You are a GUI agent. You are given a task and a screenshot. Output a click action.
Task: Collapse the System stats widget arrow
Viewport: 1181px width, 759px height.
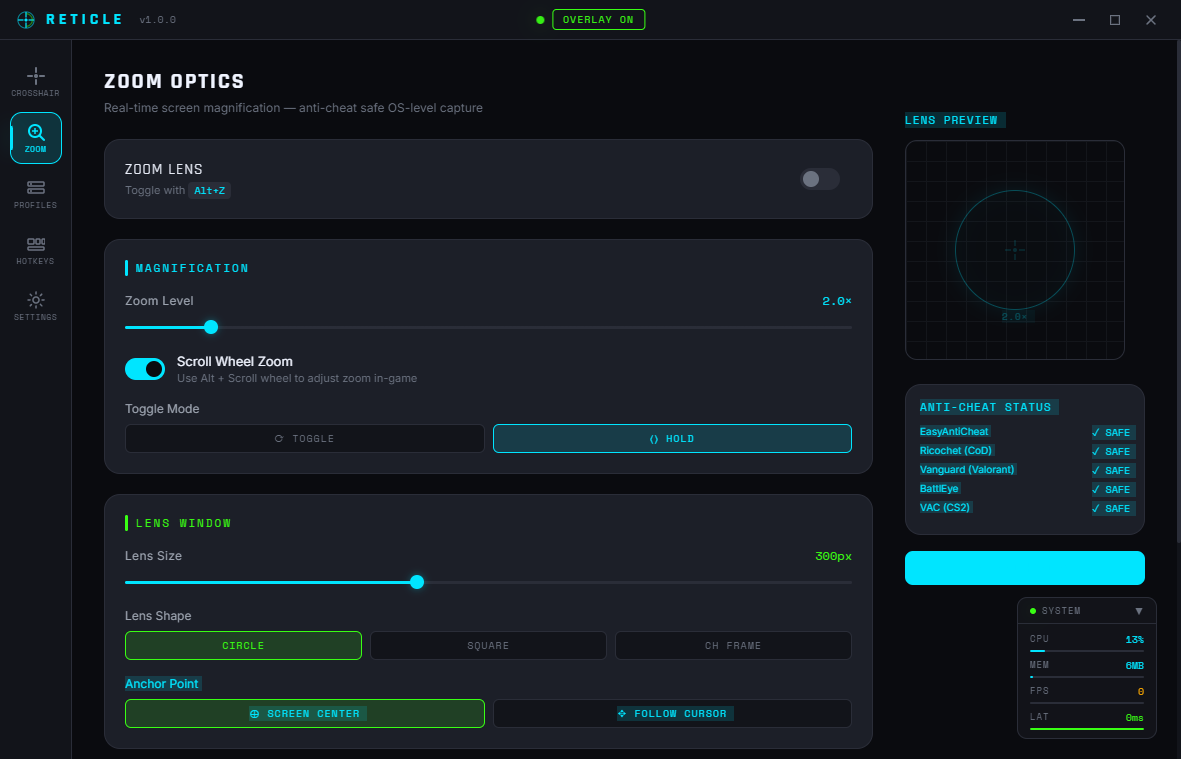(x=1139, y=611)
